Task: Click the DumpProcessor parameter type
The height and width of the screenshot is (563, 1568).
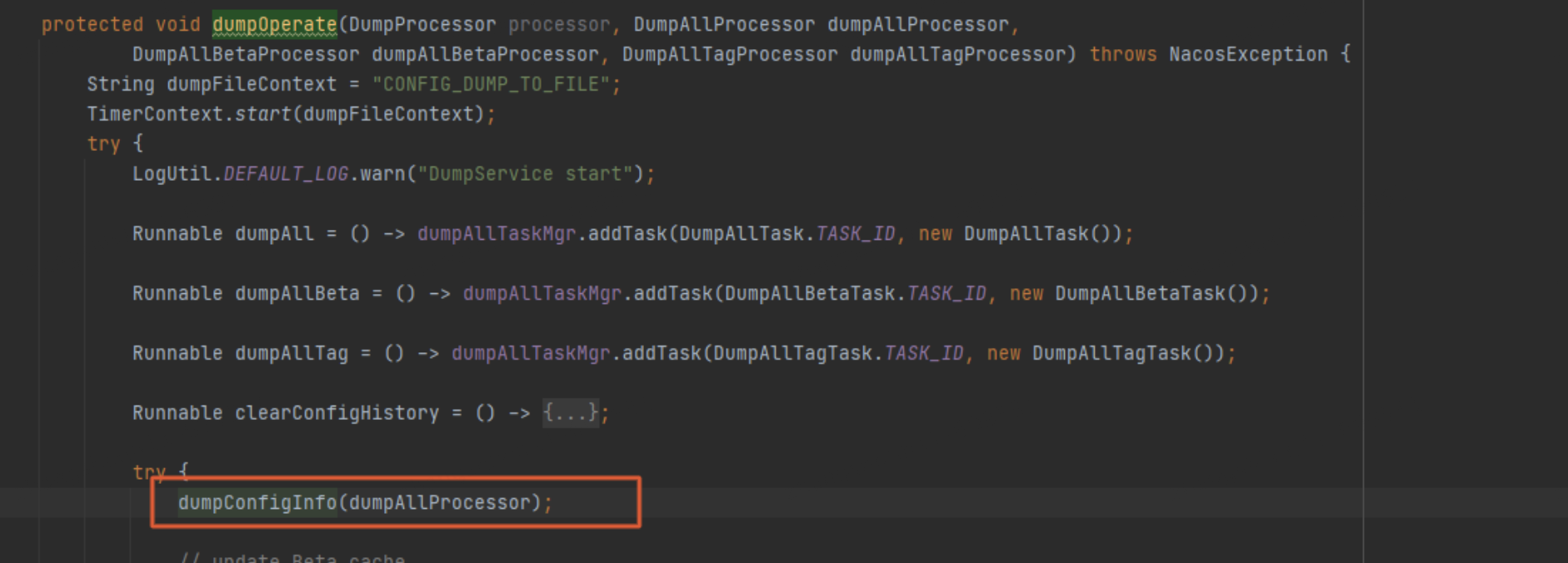Action: [x=422, y=24]
